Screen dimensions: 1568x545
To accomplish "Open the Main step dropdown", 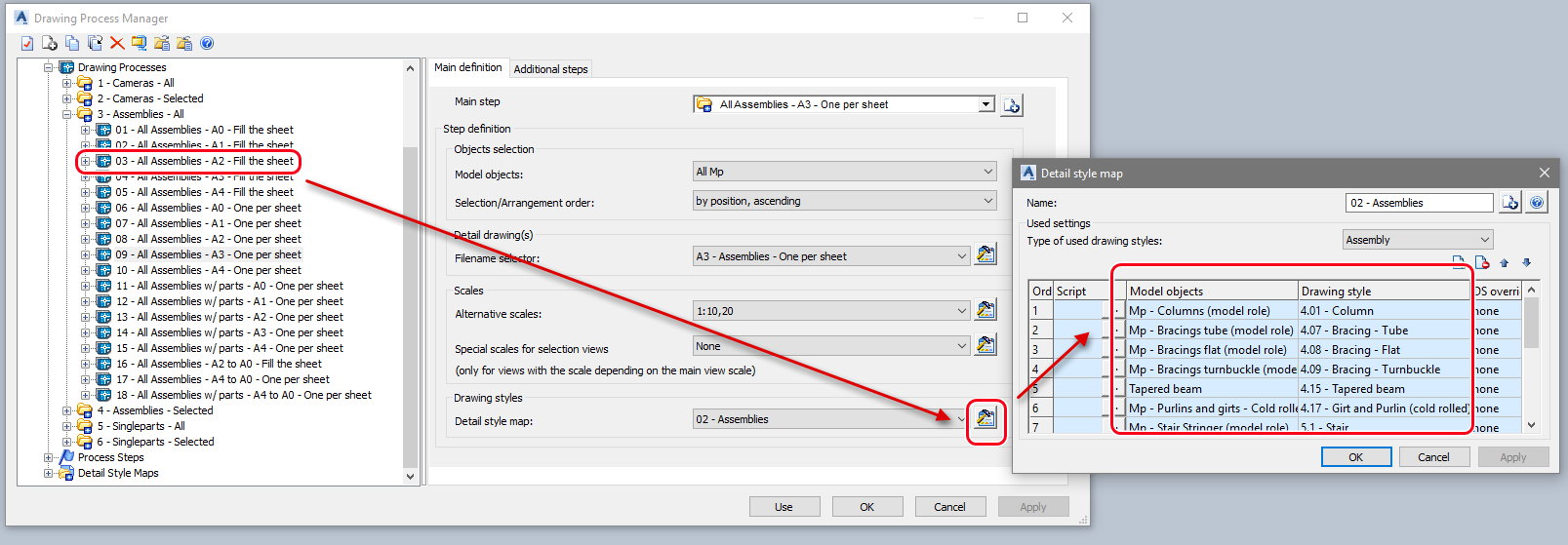I will [x=986, y=104].
